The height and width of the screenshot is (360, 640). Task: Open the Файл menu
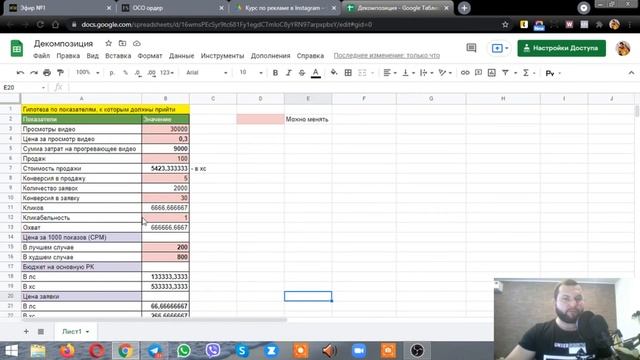pyautogui.click(x=42, y=56)
